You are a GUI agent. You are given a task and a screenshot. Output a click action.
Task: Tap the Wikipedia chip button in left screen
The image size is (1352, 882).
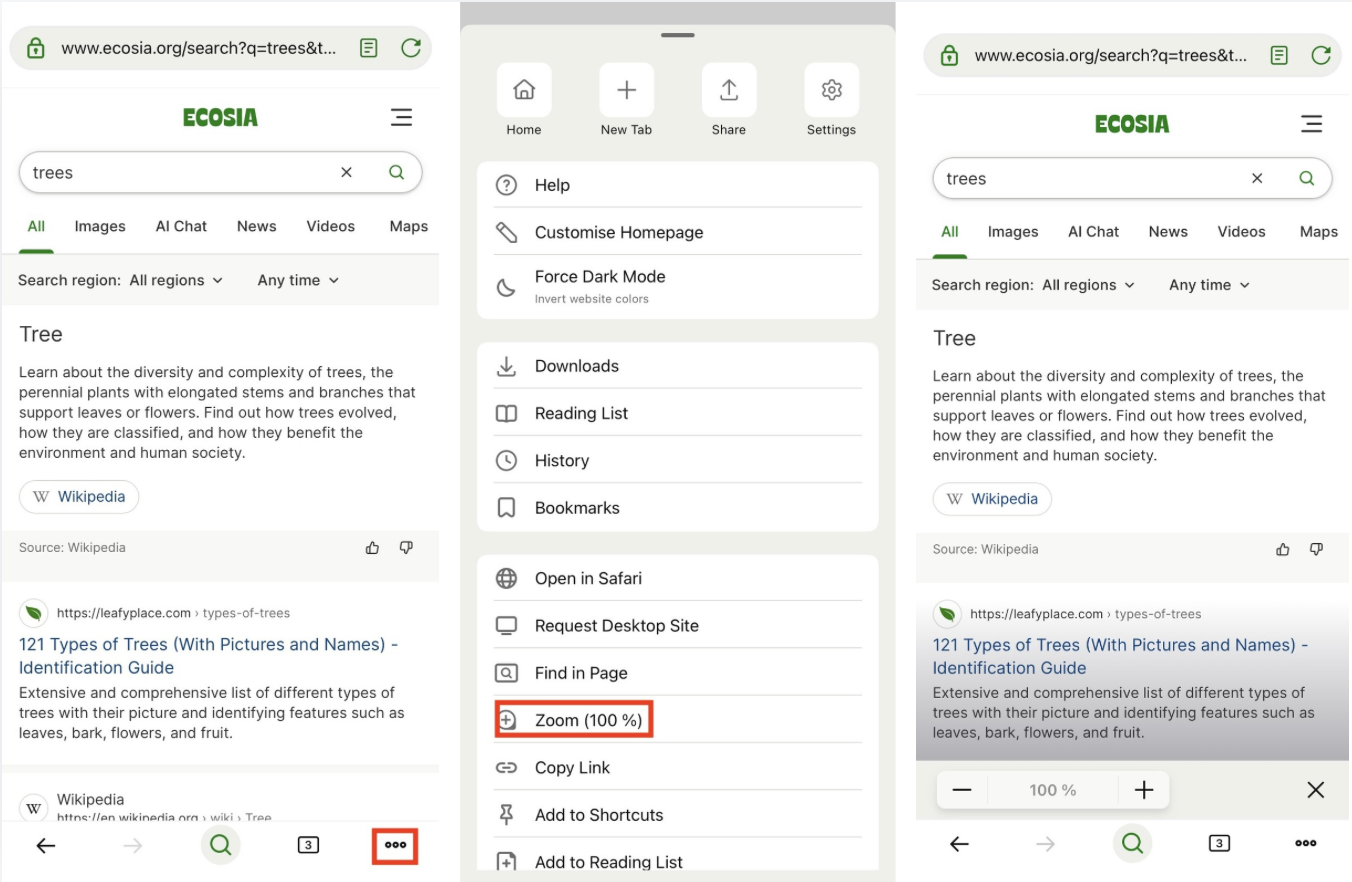[79, 497]
